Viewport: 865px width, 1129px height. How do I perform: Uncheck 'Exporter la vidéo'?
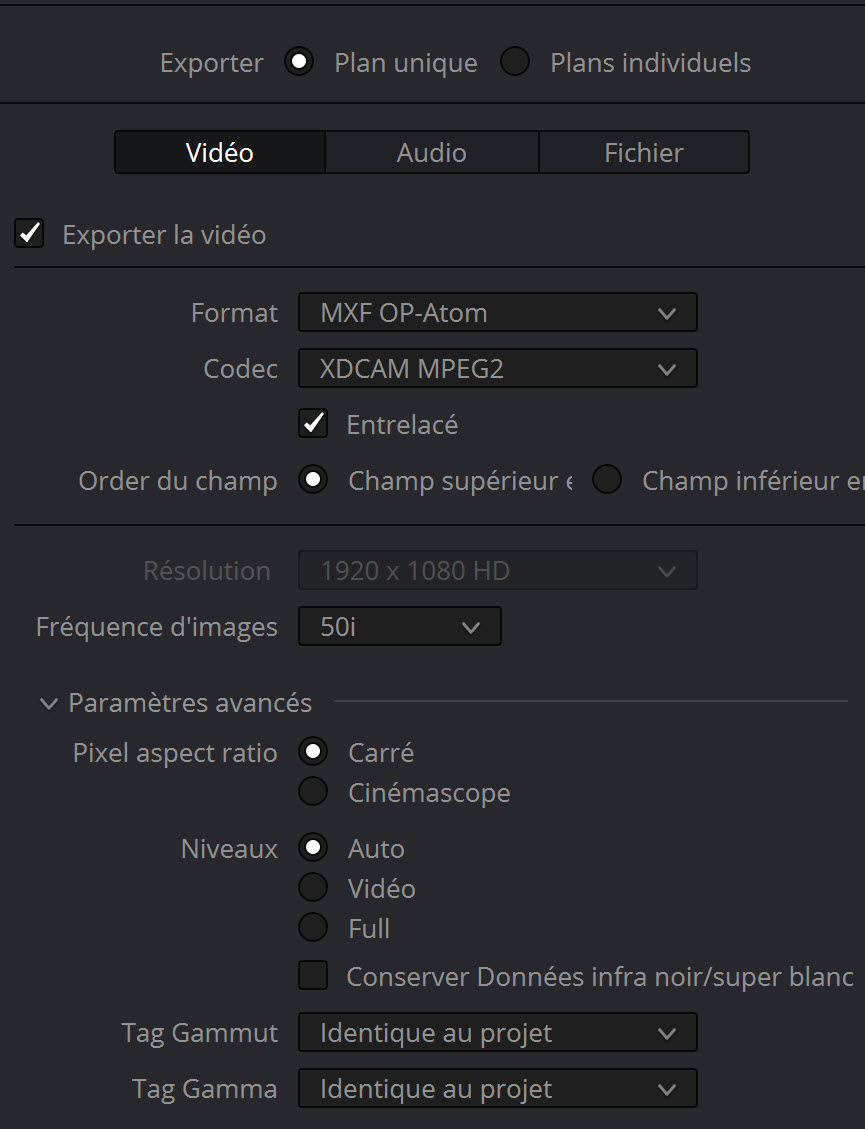pos(29,233)
